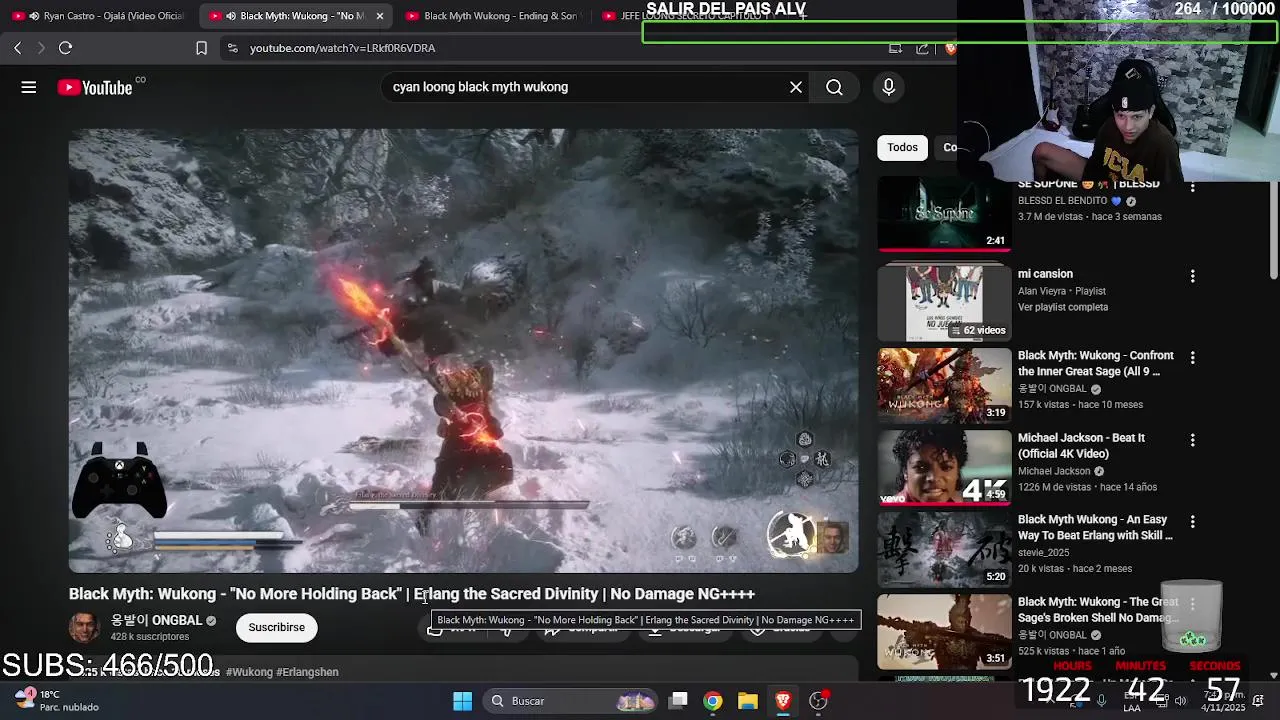Open the Brave browser taskbar icon
The width and height of the screenshot is (1280, 720).
[x=783, y=701]
